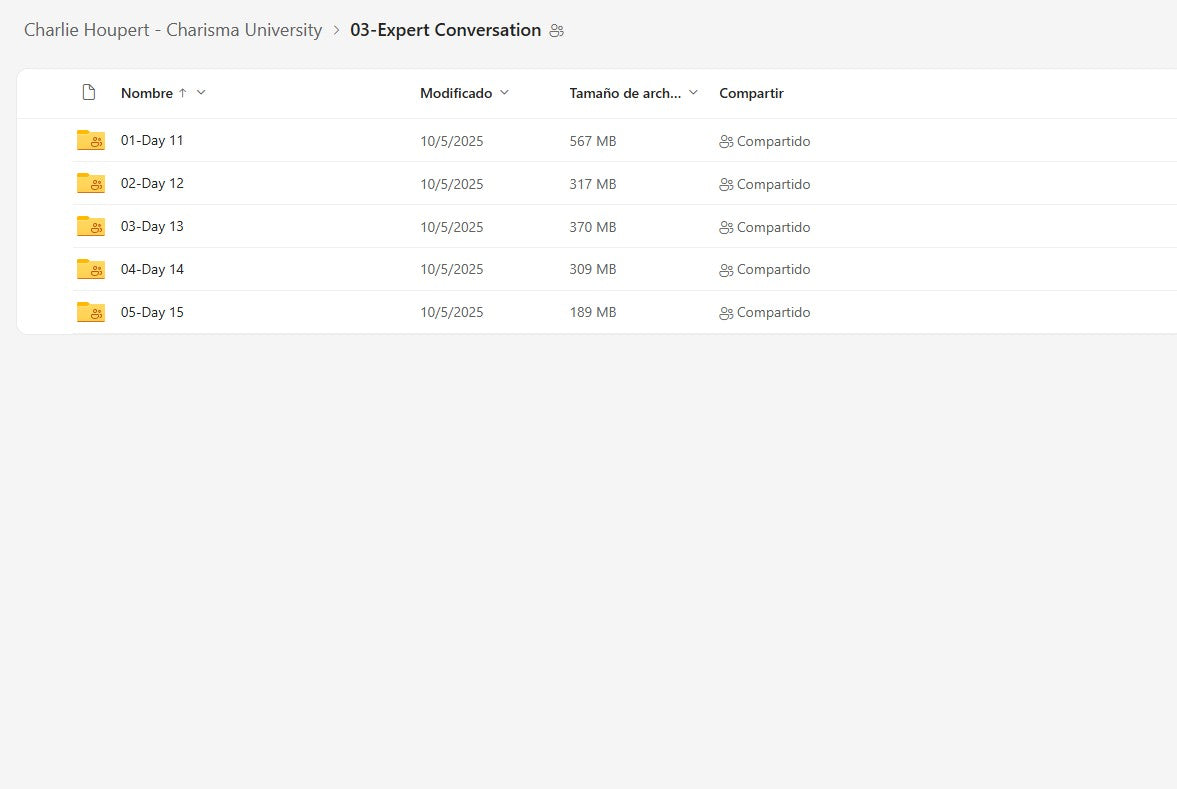
Task: Click the Compartir column header
Action: click(751, 93)
